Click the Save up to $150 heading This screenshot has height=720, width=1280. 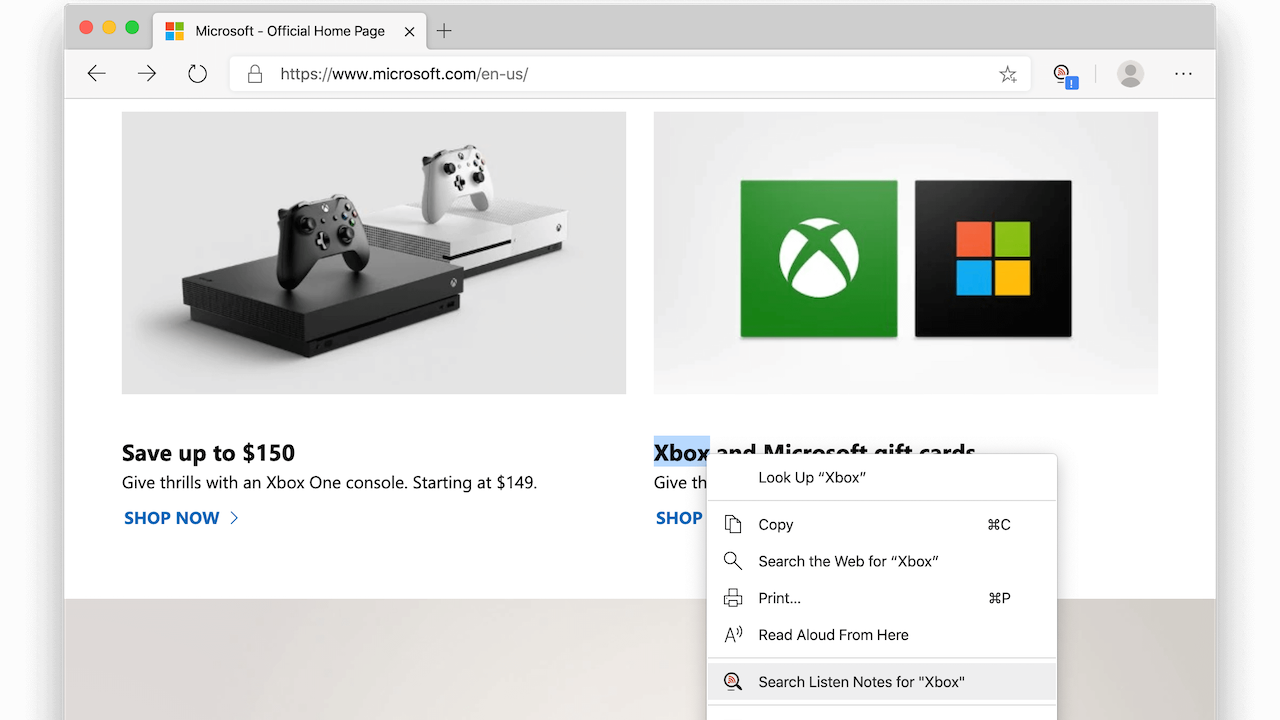click(x=208, y=453)
